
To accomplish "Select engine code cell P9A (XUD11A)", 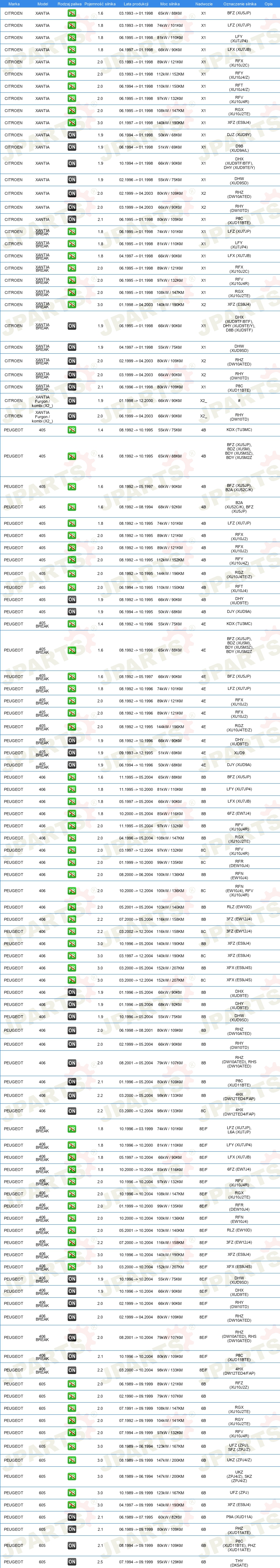I will 239,1518.
